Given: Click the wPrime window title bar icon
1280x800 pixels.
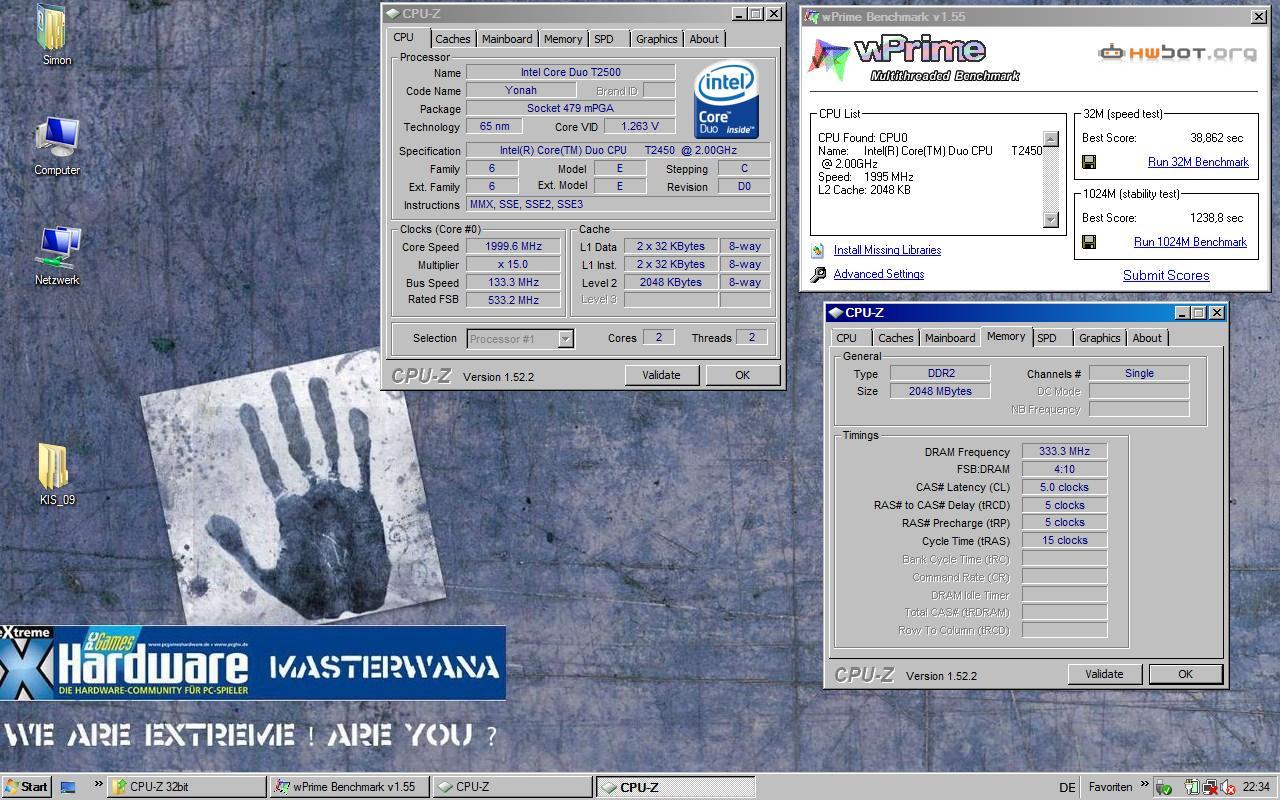Looking at the screenshot, I should (x=812, y=17).
